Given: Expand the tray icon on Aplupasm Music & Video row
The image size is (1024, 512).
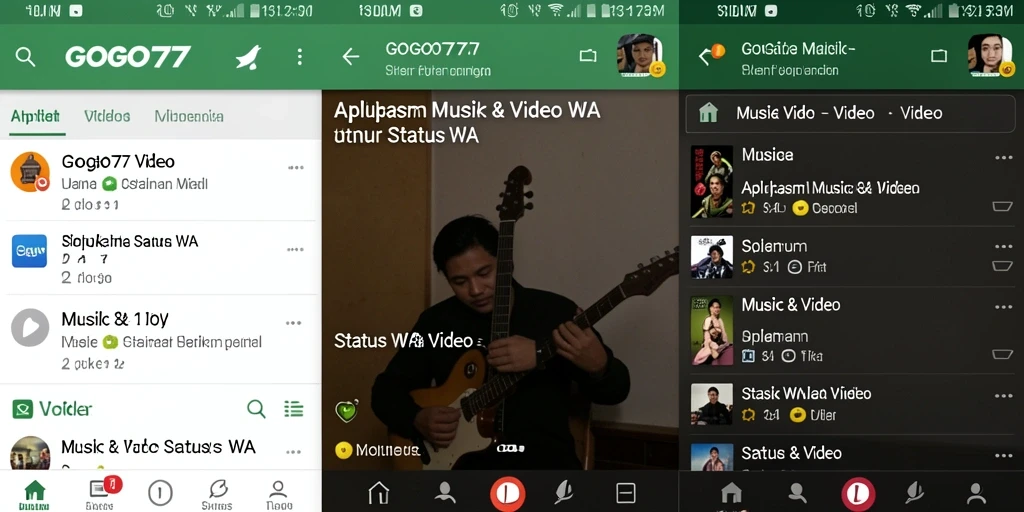Looking at the screenshot, I should pyautogui.click(x=1002, y=207).
